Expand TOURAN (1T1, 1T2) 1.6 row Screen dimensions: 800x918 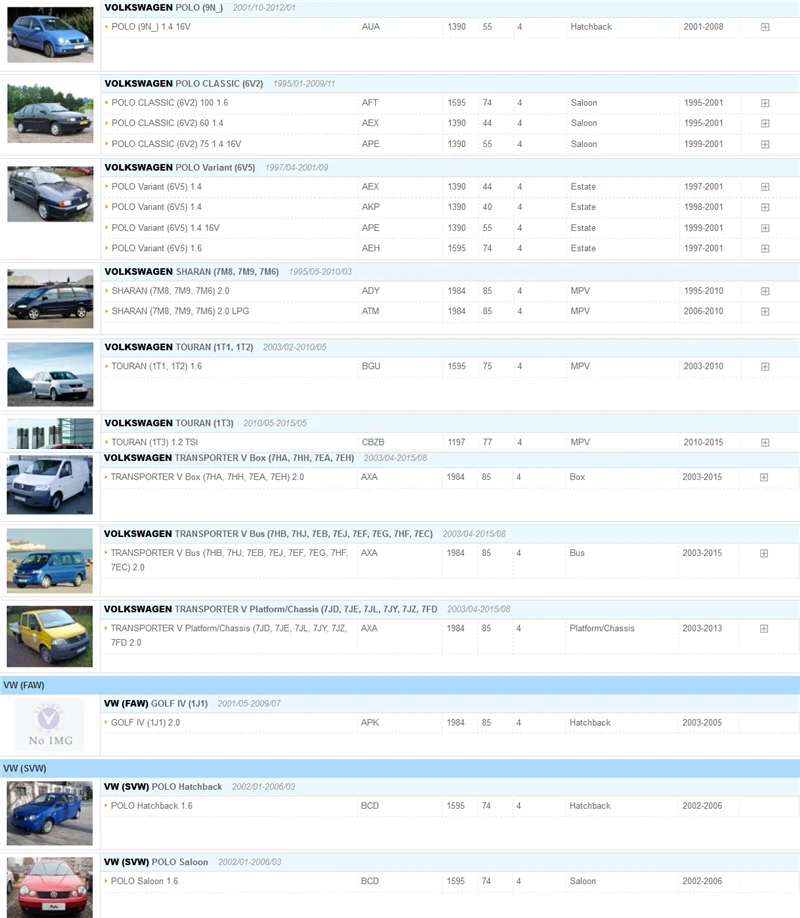[765, 366]
